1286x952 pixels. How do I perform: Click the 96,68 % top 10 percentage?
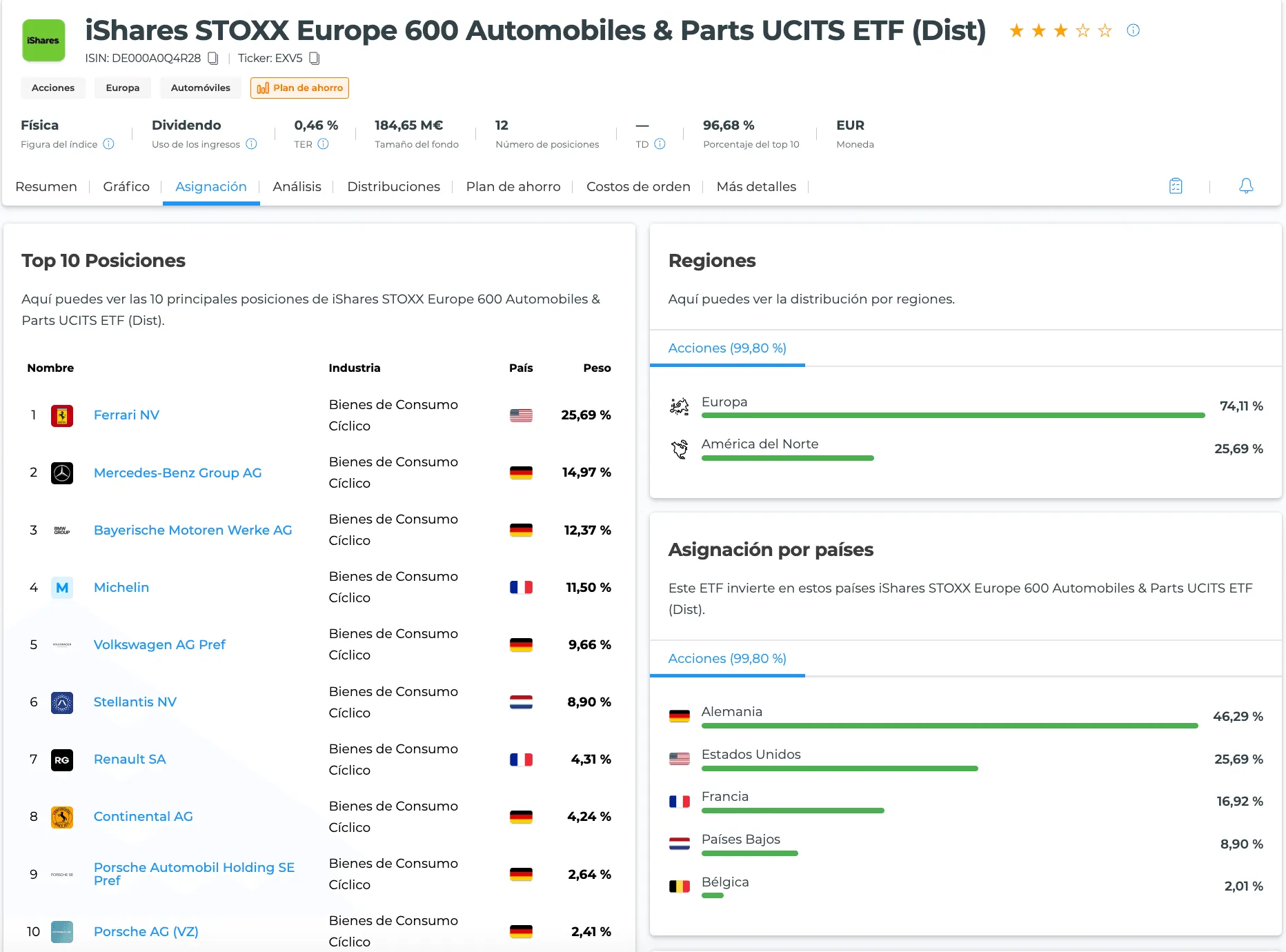click(x=729, y=126)
